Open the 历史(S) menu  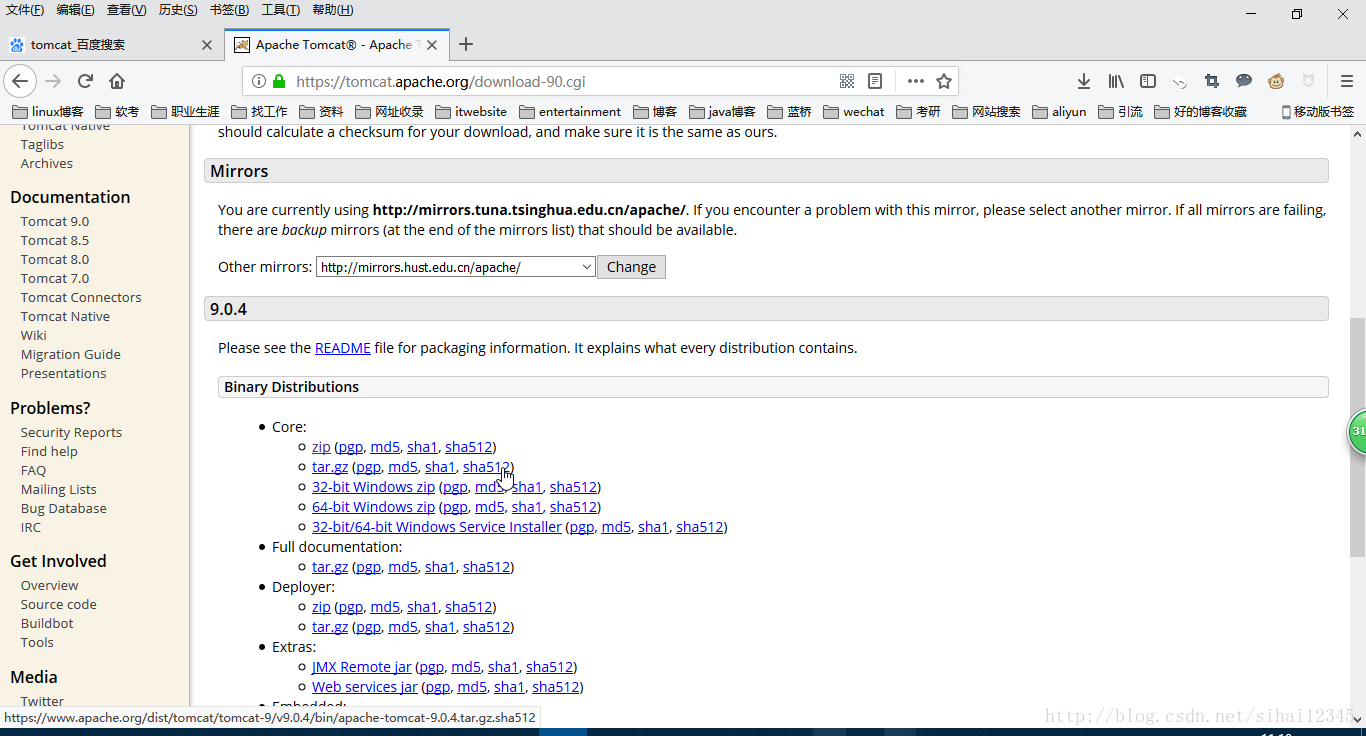pyautogui.click(x=178, y=10)
